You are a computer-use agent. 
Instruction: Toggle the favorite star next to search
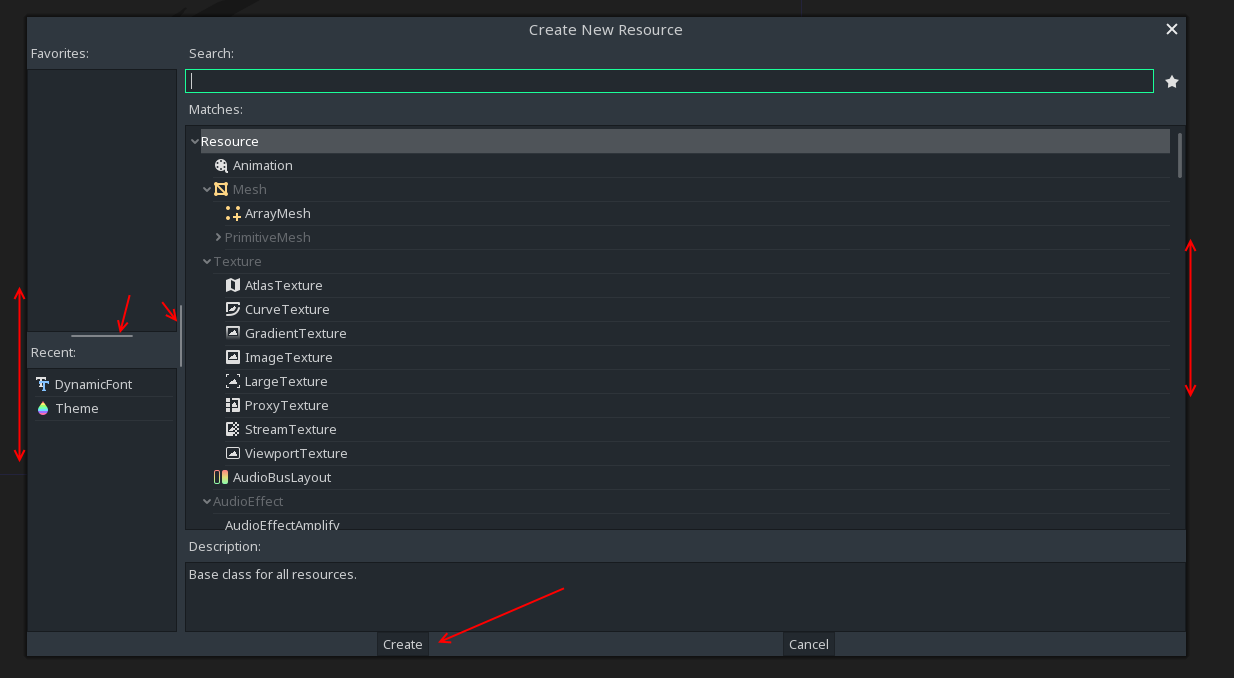coord(1171,81)
